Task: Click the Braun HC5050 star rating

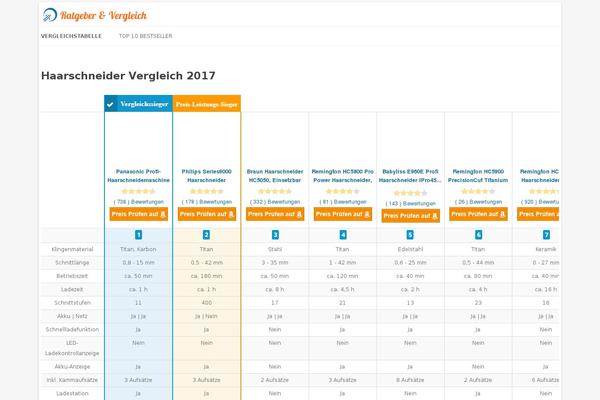Action: [275, 191]
